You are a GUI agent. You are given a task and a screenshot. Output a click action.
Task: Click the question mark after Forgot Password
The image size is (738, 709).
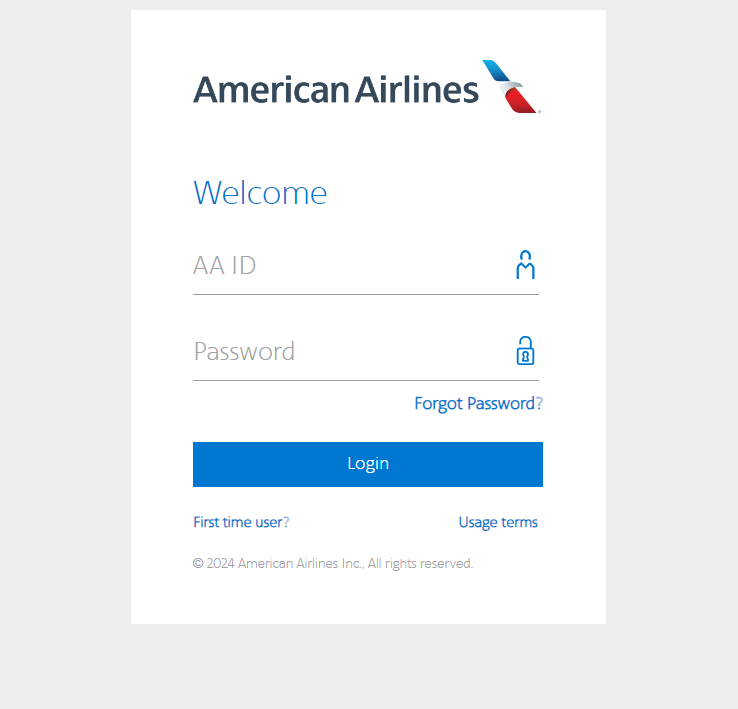click(x=539, y=403)
